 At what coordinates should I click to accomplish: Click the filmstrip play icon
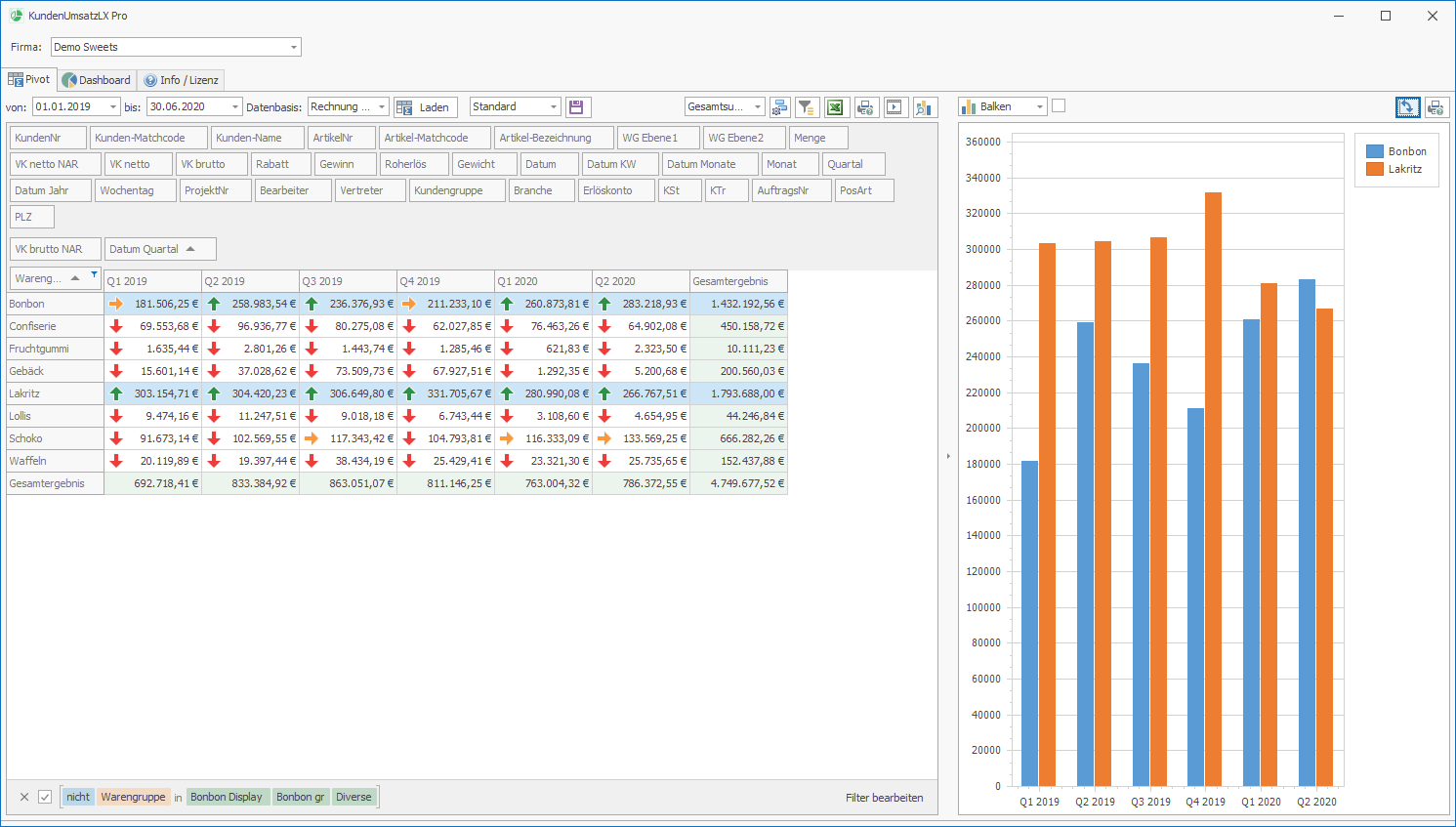(x=895, y=107)
